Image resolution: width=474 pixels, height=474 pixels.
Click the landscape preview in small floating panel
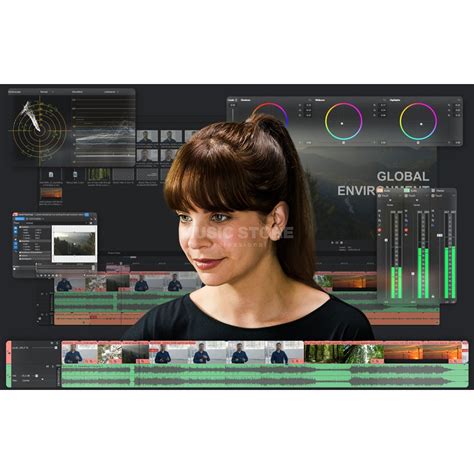[74, 243]
